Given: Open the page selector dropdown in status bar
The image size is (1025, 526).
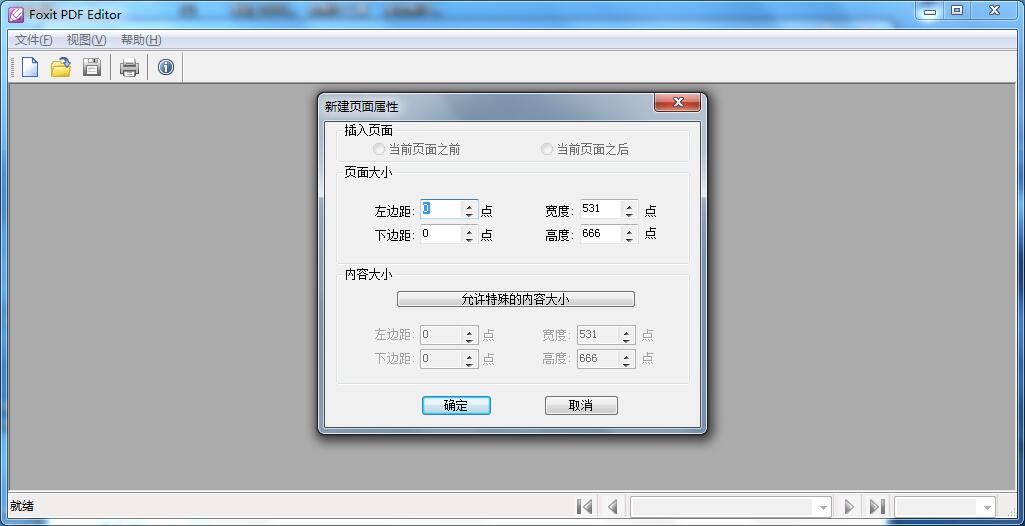Looking at the screenshot, I should (822, 507).
